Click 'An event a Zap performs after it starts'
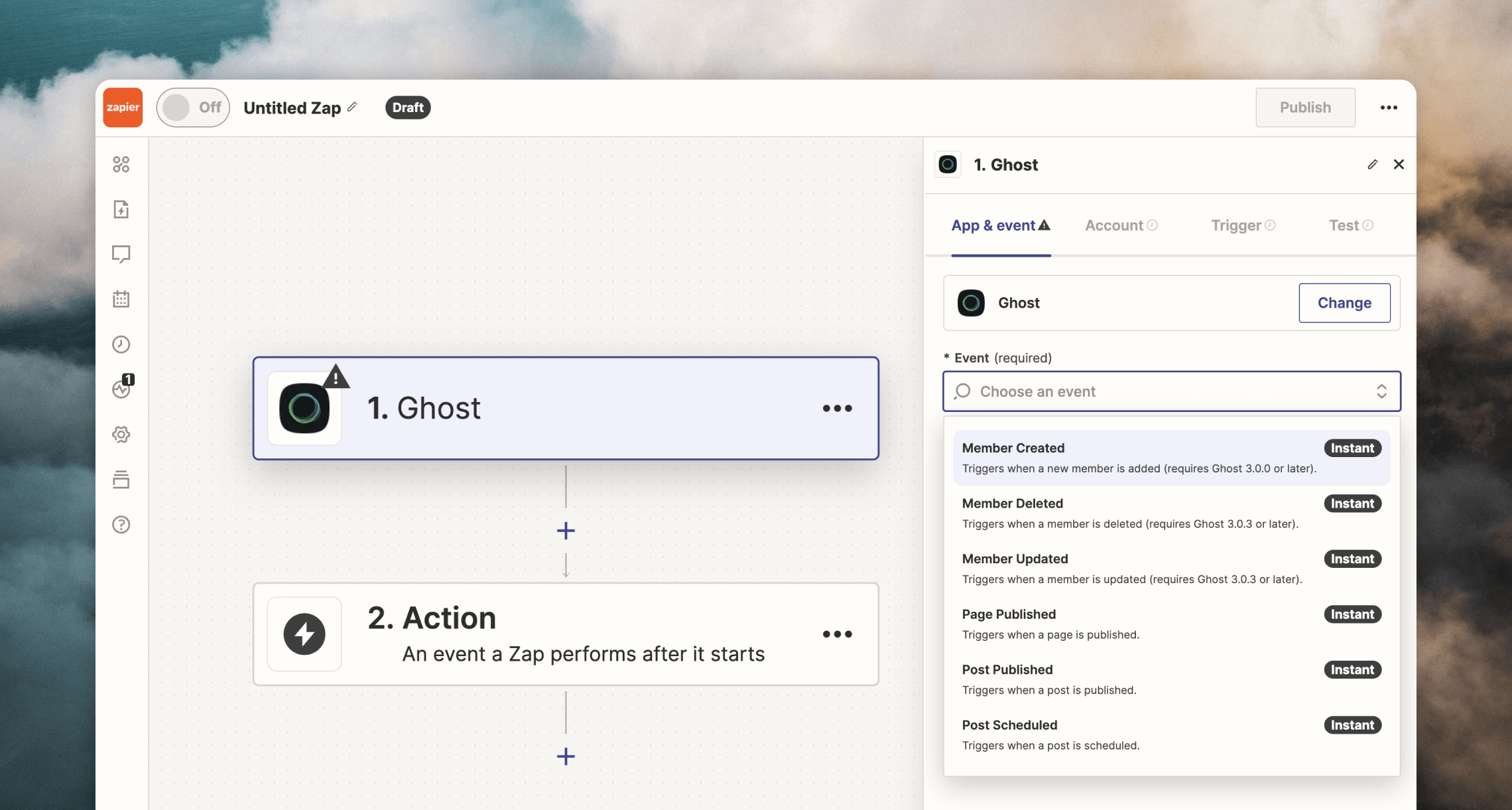The height and width of the screenshot is (810, 1512). click(584, 654)
